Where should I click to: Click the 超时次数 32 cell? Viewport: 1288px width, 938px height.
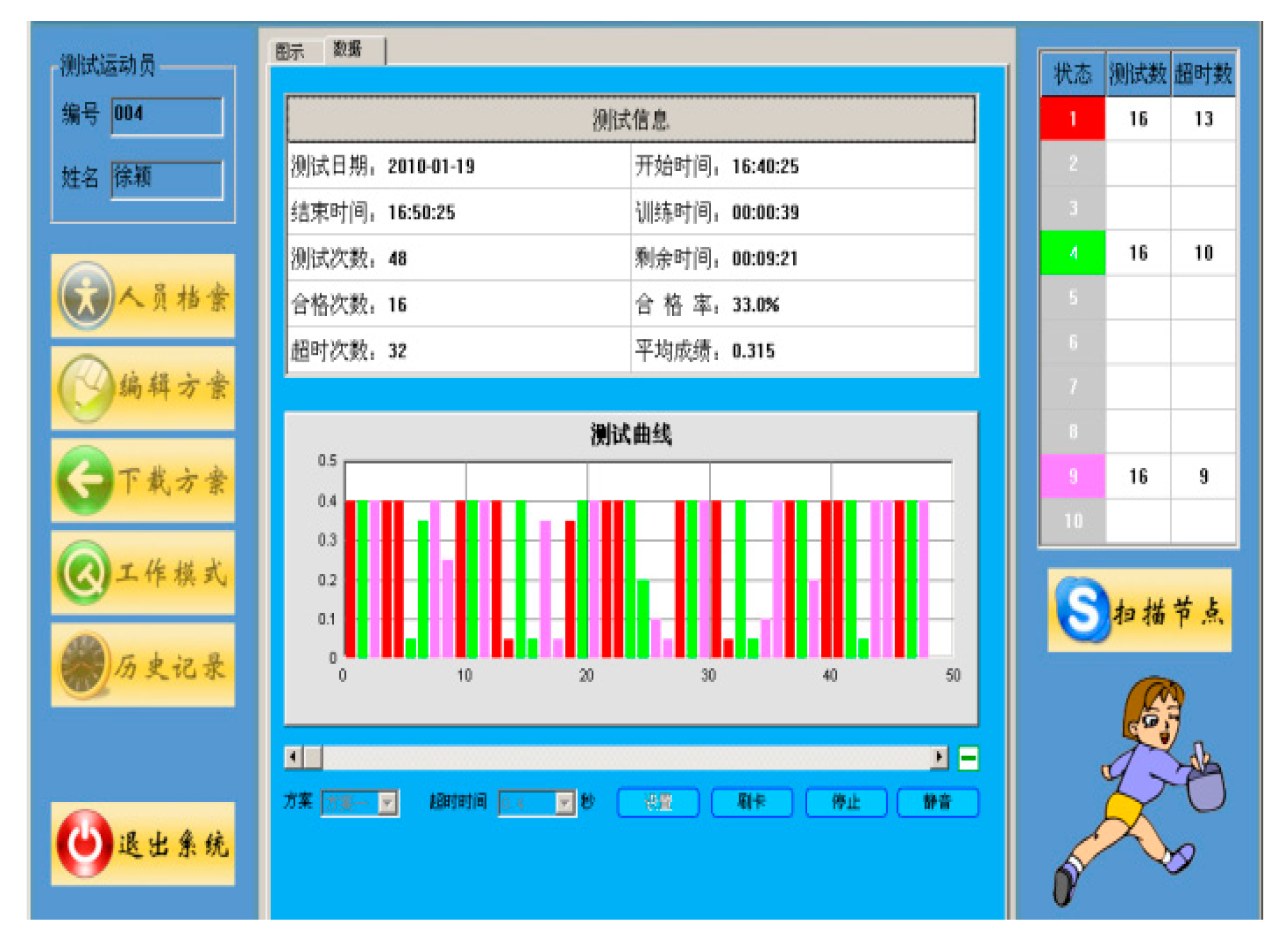coord(459,350)
